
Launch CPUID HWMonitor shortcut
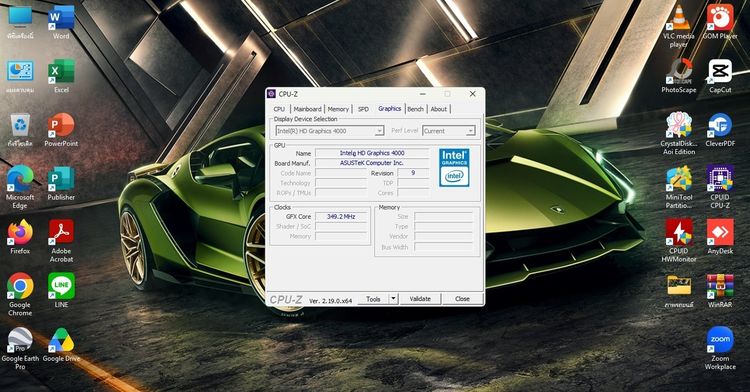point(679,241)
